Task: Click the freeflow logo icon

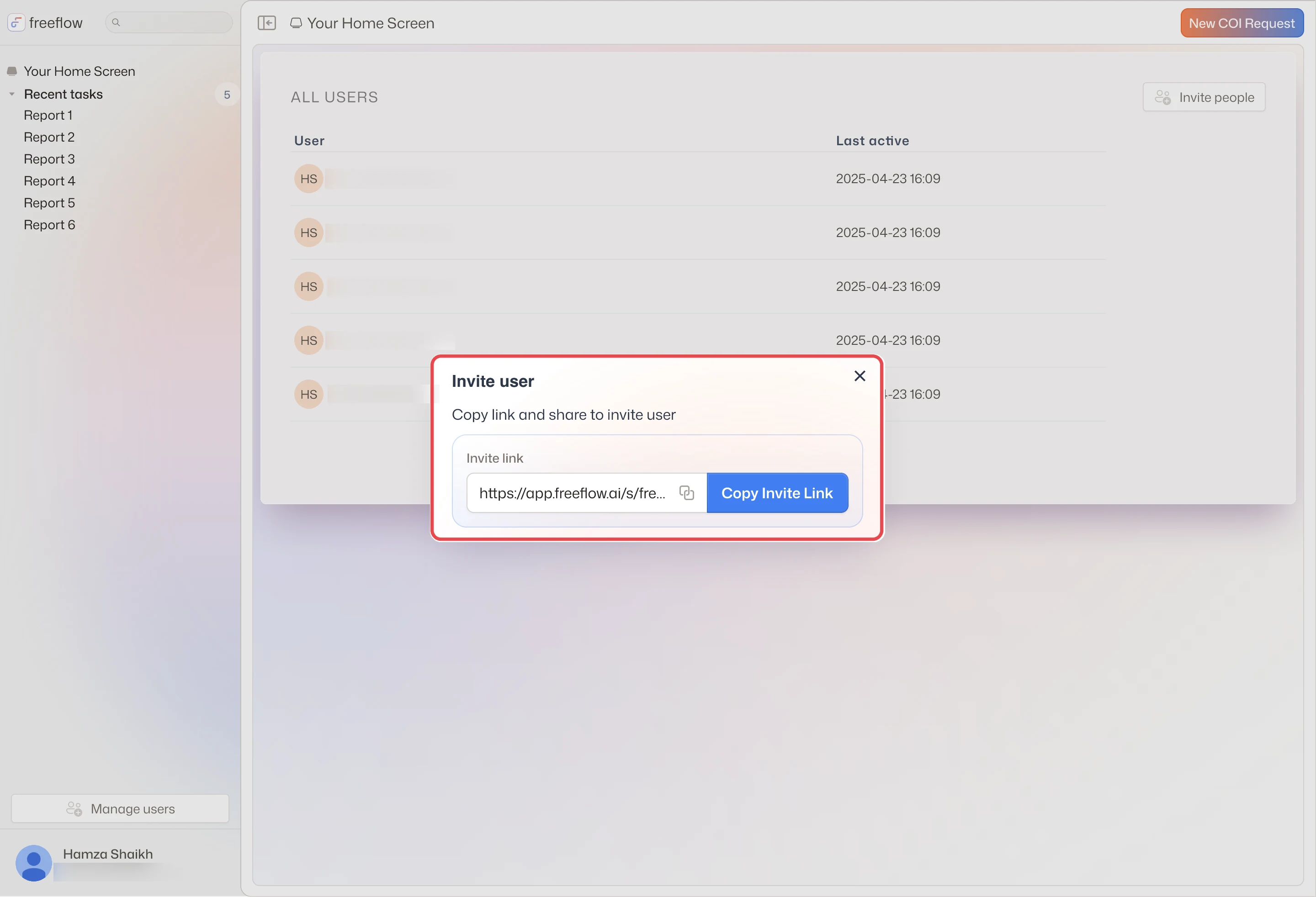Action: click(x=16, y=23)
